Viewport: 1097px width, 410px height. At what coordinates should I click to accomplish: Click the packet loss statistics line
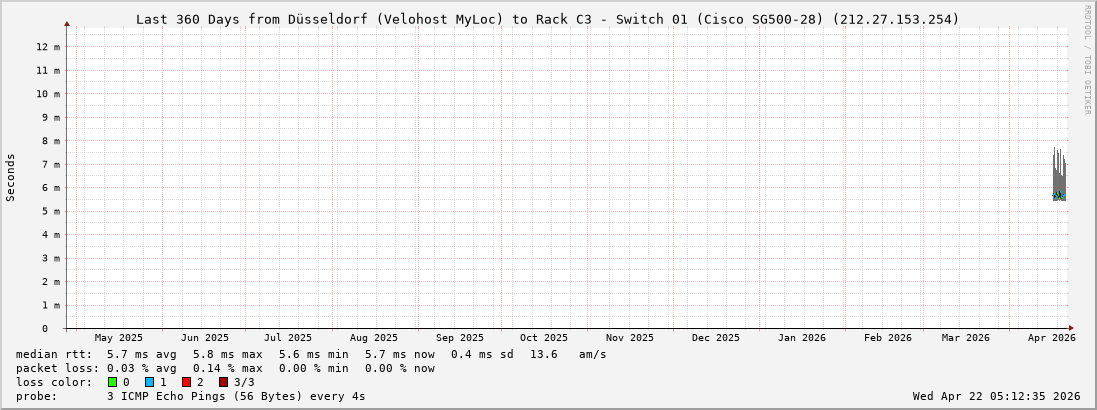(225, 368)
